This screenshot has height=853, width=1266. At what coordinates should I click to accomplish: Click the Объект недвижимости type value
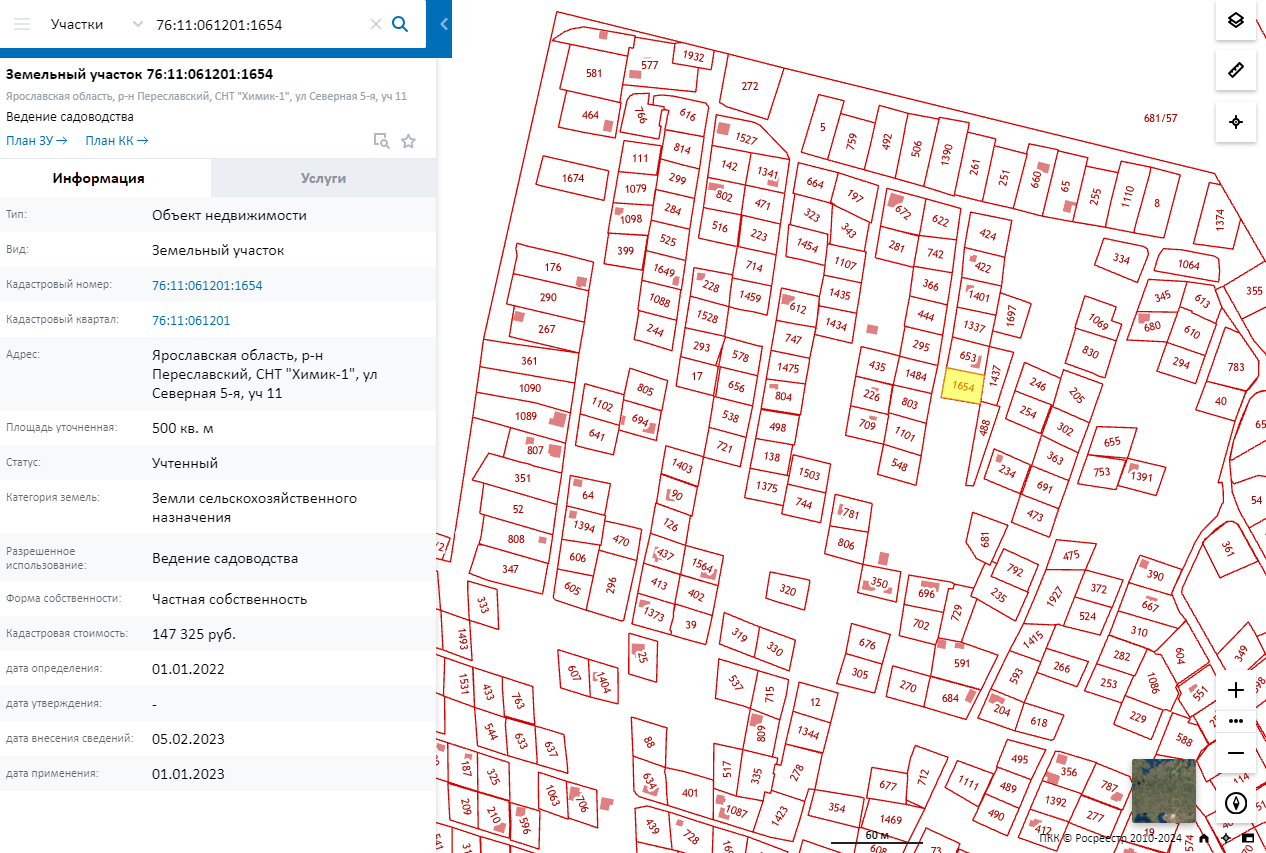point(229,215)
